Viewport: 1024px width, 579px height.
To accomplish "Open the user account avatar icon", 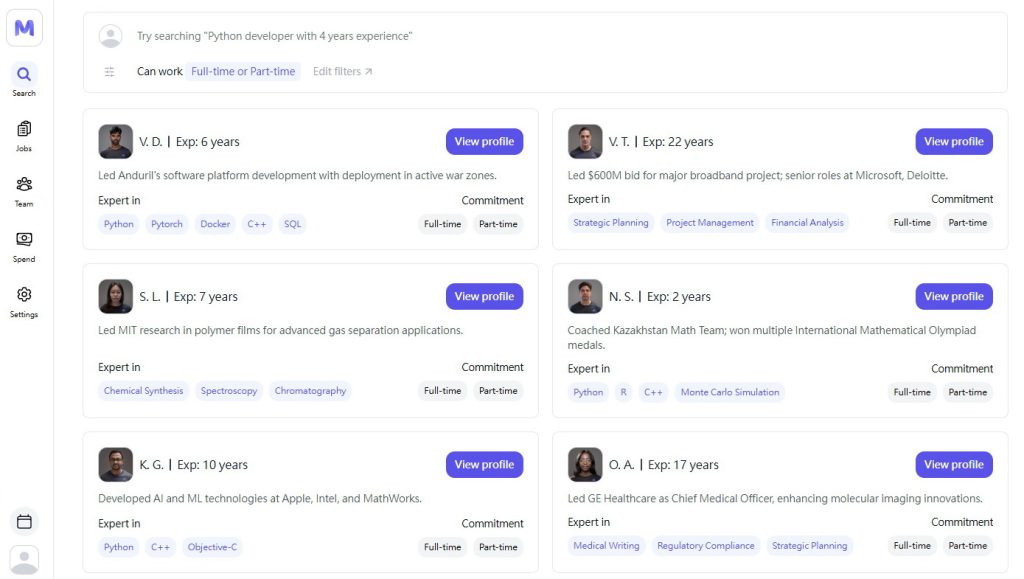I will (24, 559).
